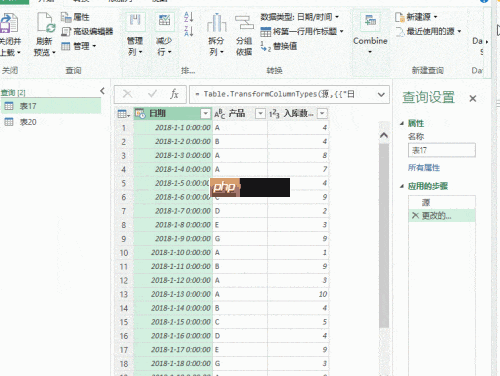500x376 pixels.
Task: Cancel formula edit with X icon
Action: click(128, 94)
